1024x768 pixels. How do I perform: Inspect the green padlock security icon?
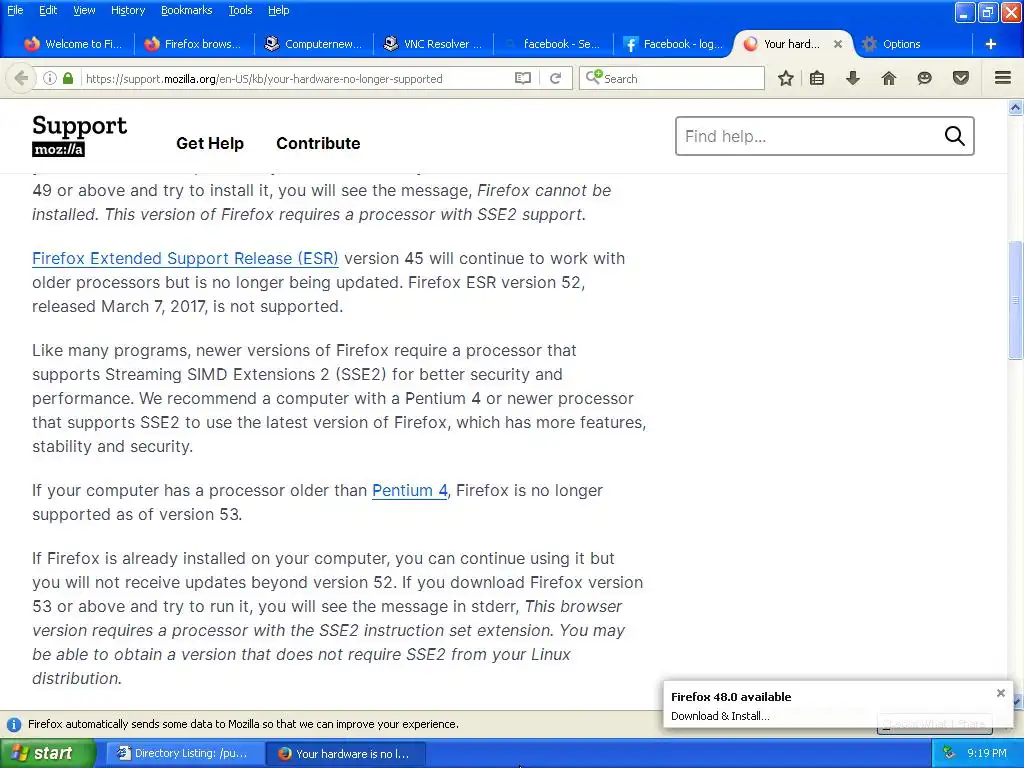coord(68,78)
